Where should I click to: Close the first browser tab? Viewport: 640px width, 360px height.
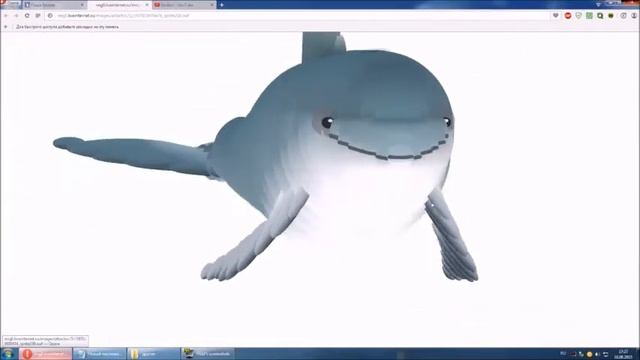click(x=82, y=5)
